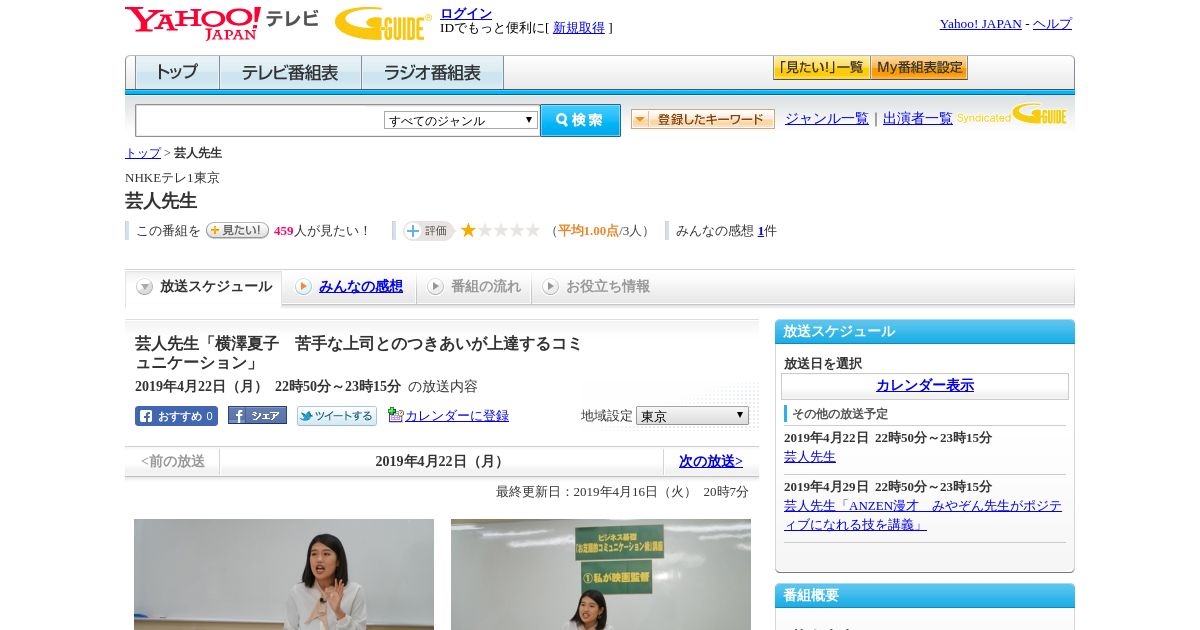Open the ラジオ番組表 tab
This screenshot has height=630, width=1200.
coord(432,73)
